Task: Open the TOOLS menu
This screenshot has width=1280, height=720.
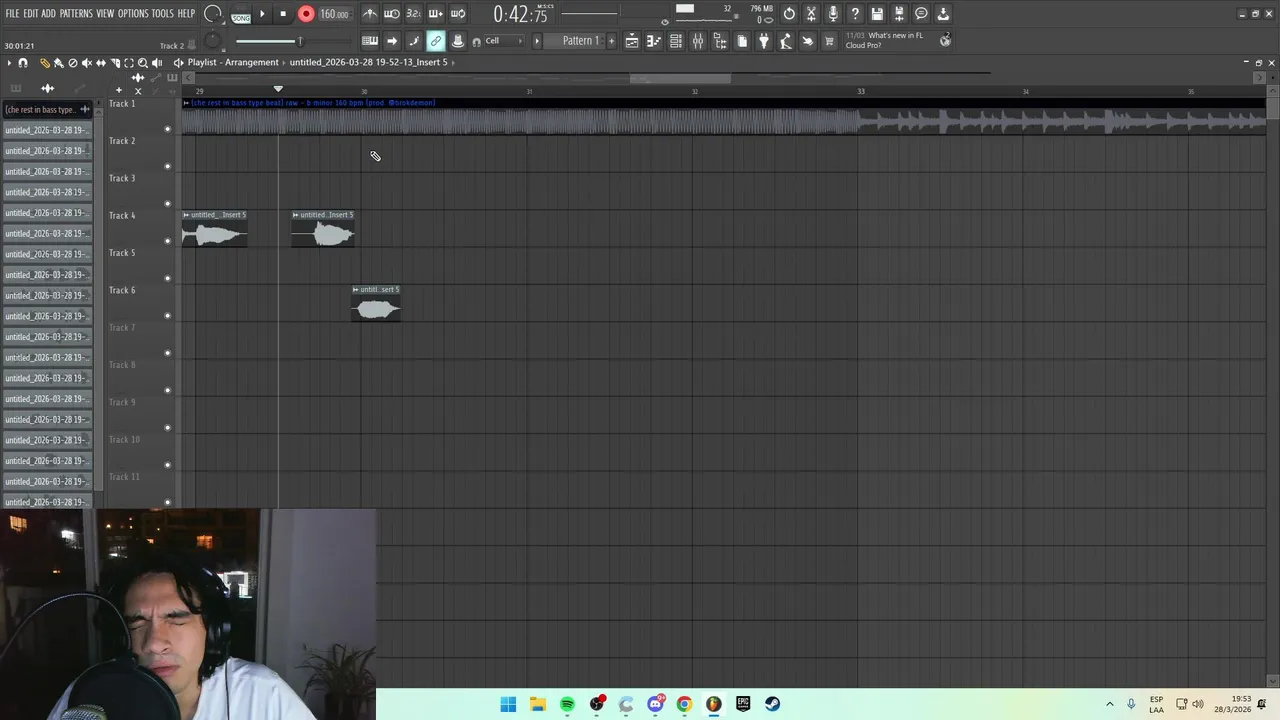Action: coord(163,14)
